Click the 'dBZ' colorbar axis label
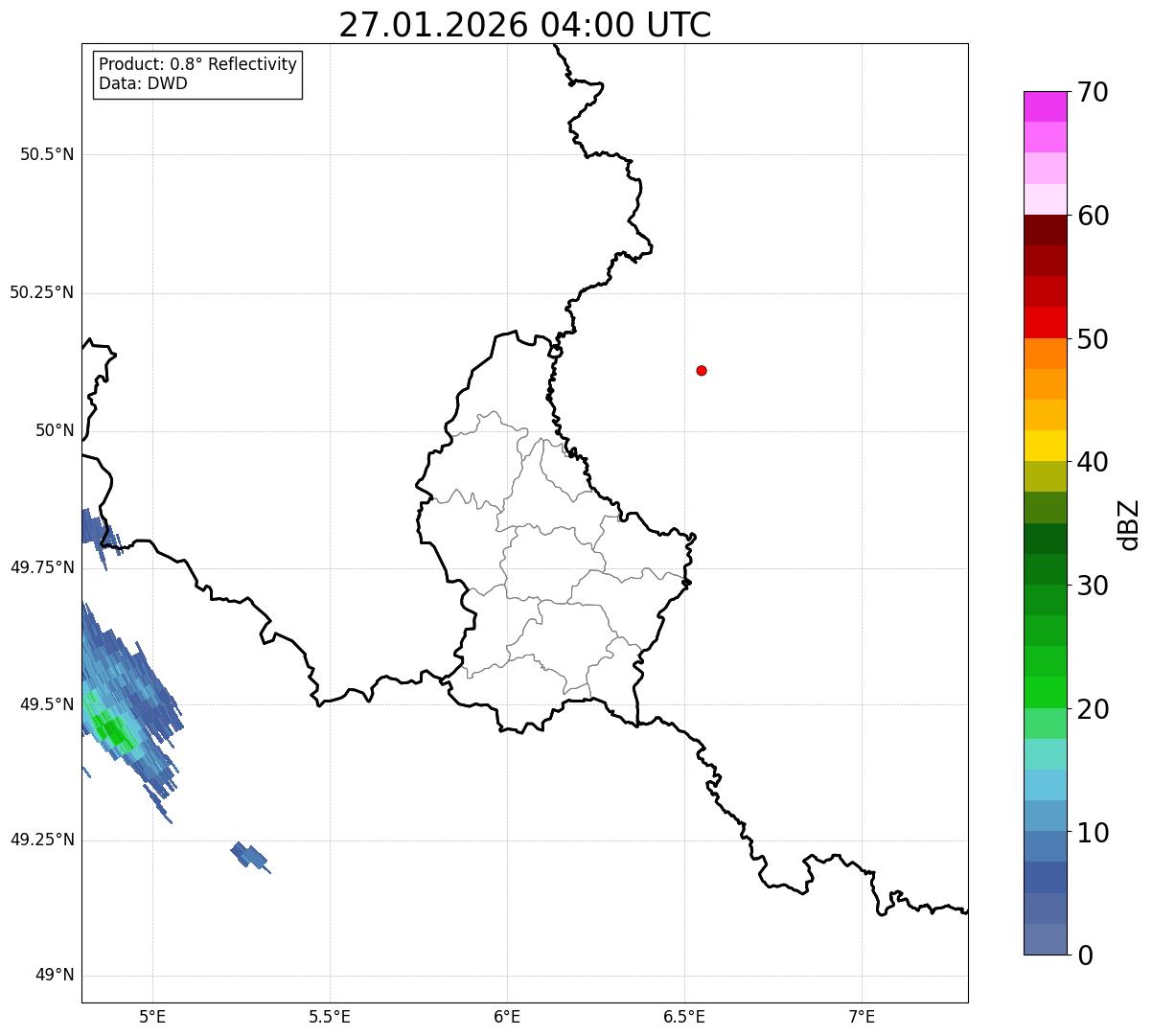This screenshot has width=1152, height=1036. (x=1130, y=524)
